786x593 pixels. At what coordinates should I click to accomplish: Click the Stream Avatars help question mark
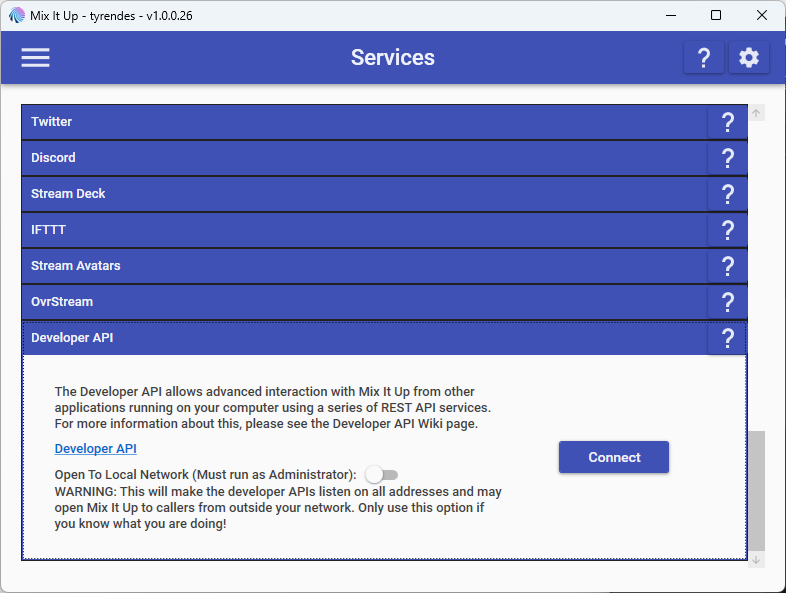coord(727,266)
